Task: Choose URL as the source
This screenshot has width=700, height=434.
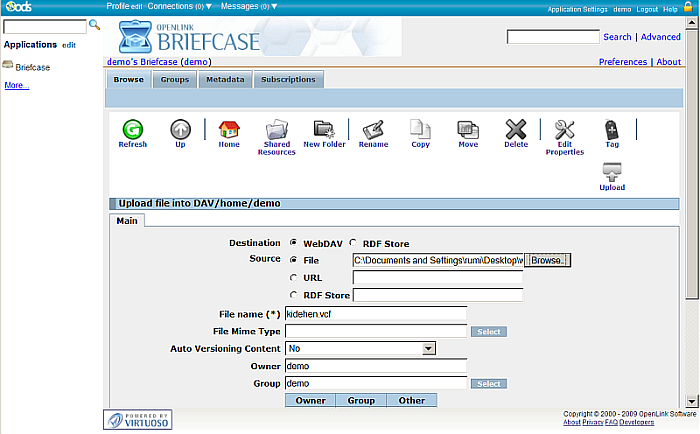Action: (293, 277)
